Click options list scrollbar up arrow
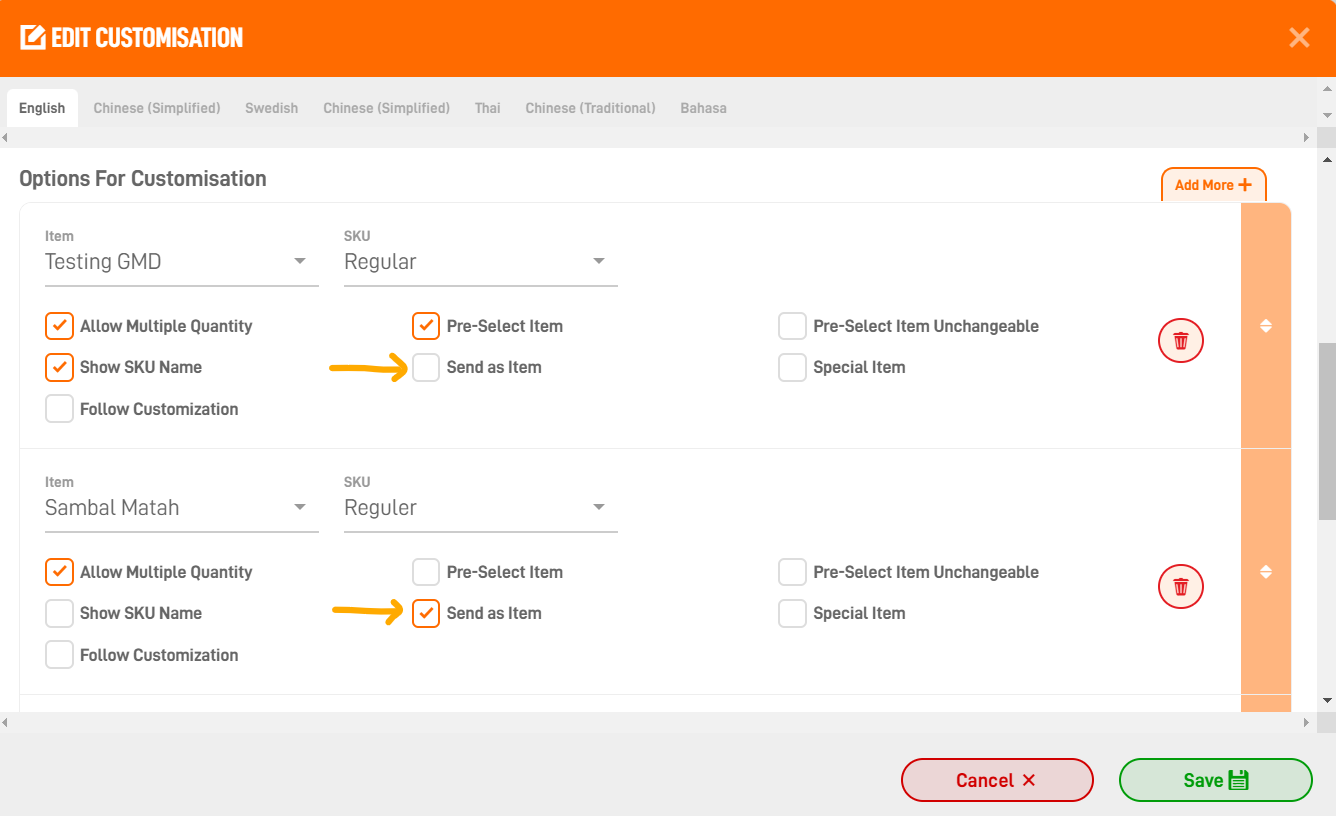Image resolution: width=1336 pixels, height=816 pixels. [x=1327, y=160]
